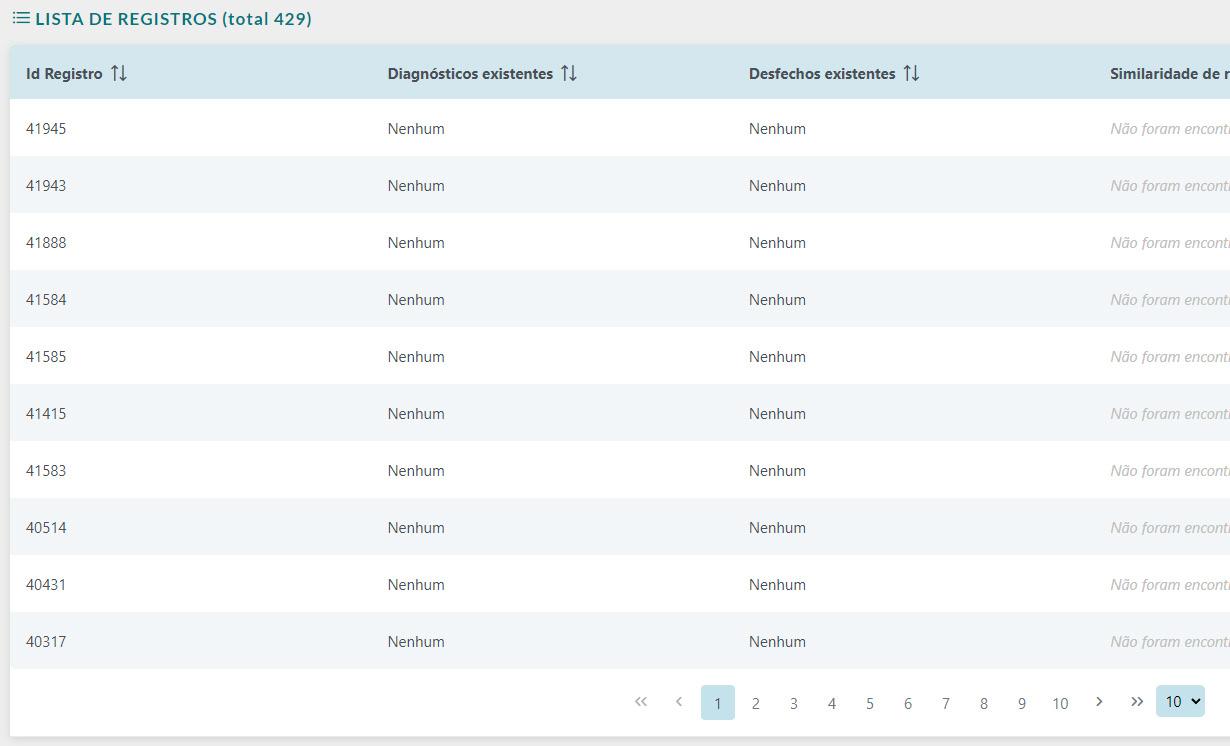1230x746 pixels.
Task: Go to first page double-chevron icon
Action: point(641,702)
